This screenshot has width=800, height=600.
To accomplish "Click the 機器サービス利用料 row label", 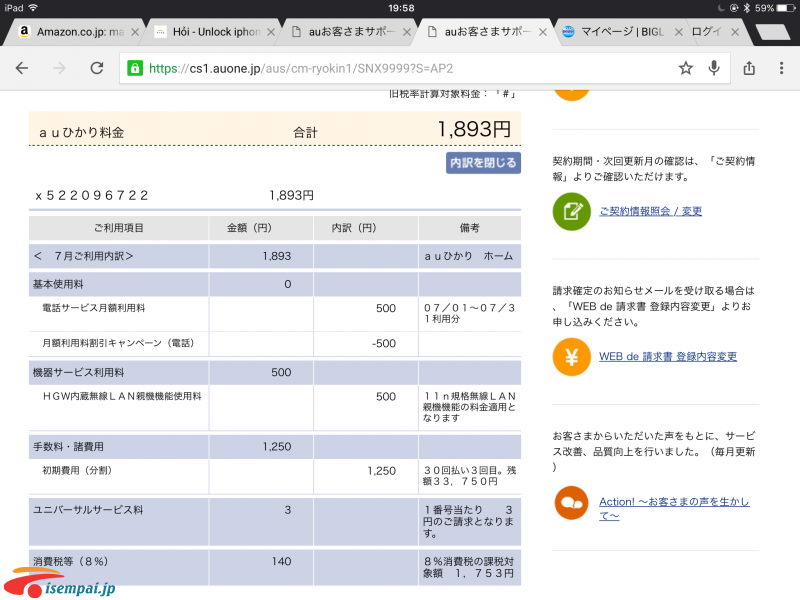I will tap(78, 372).
